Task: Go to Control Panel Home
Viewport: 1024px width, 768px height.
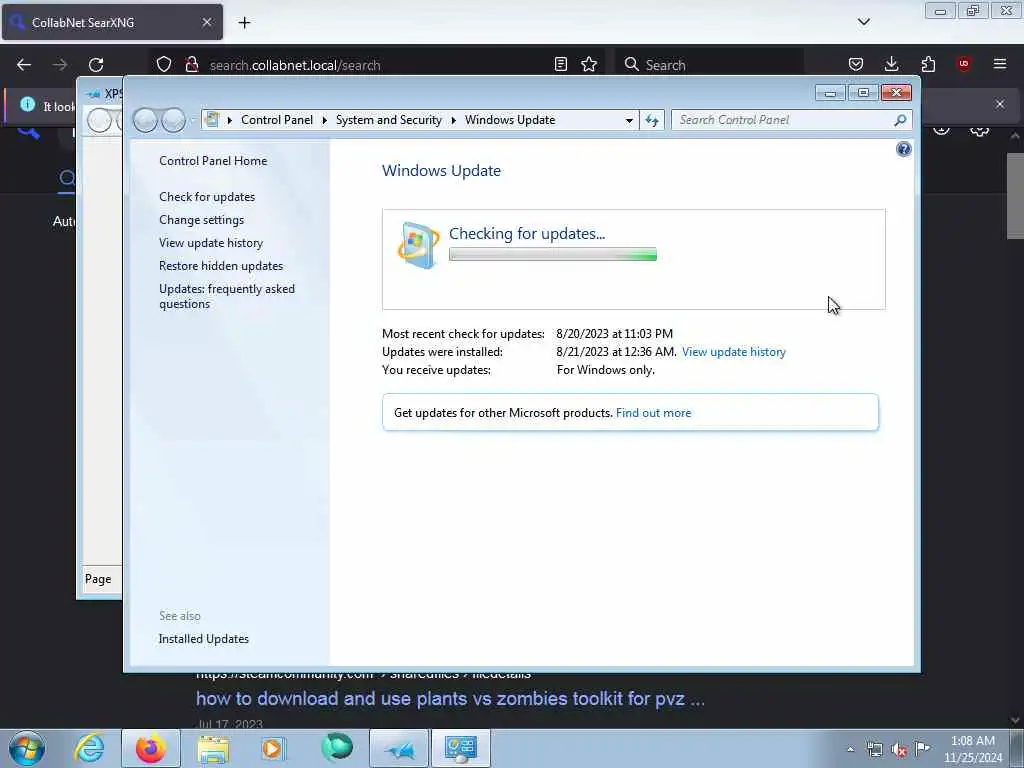Action: click(213, 161)
